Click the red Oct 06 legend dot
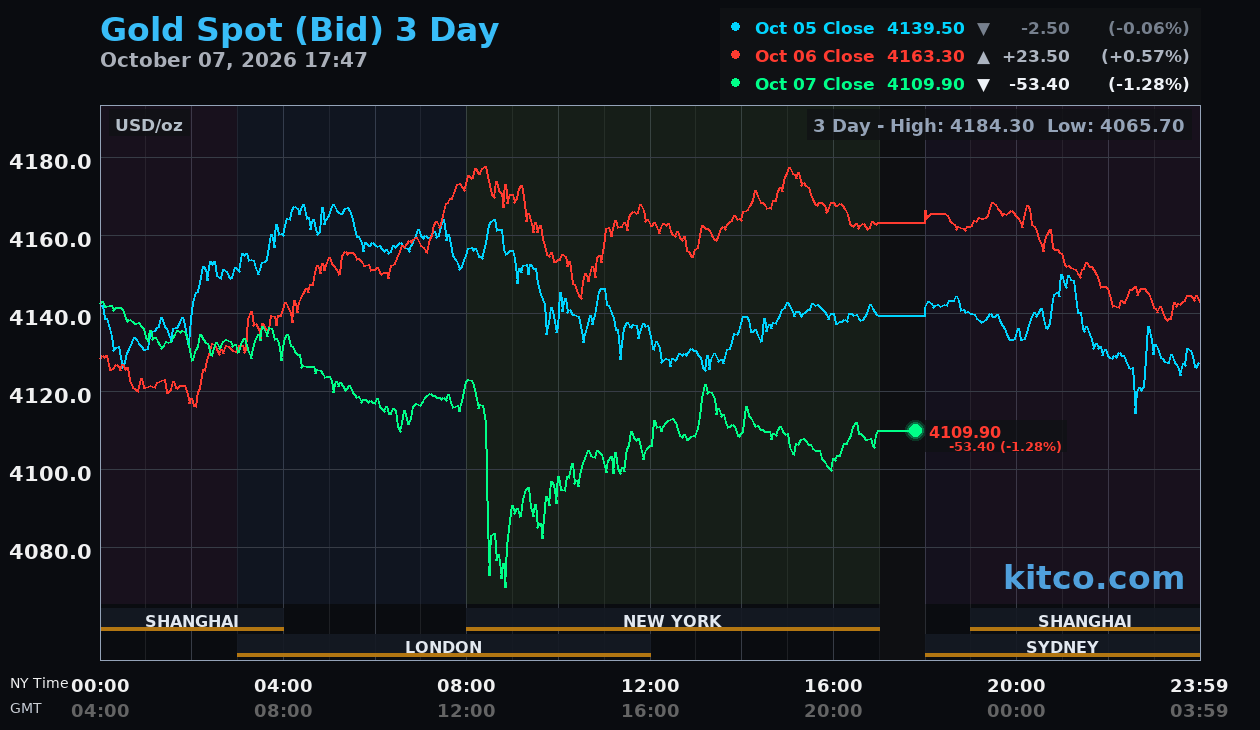 [x=736, y=55]
